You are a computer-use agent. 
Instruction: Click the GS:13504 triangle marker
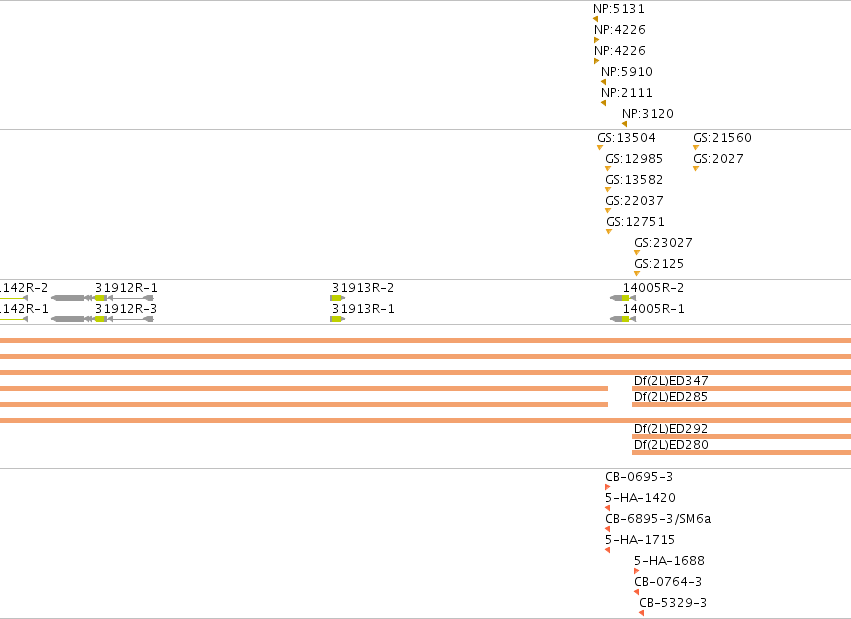point(600,148)
